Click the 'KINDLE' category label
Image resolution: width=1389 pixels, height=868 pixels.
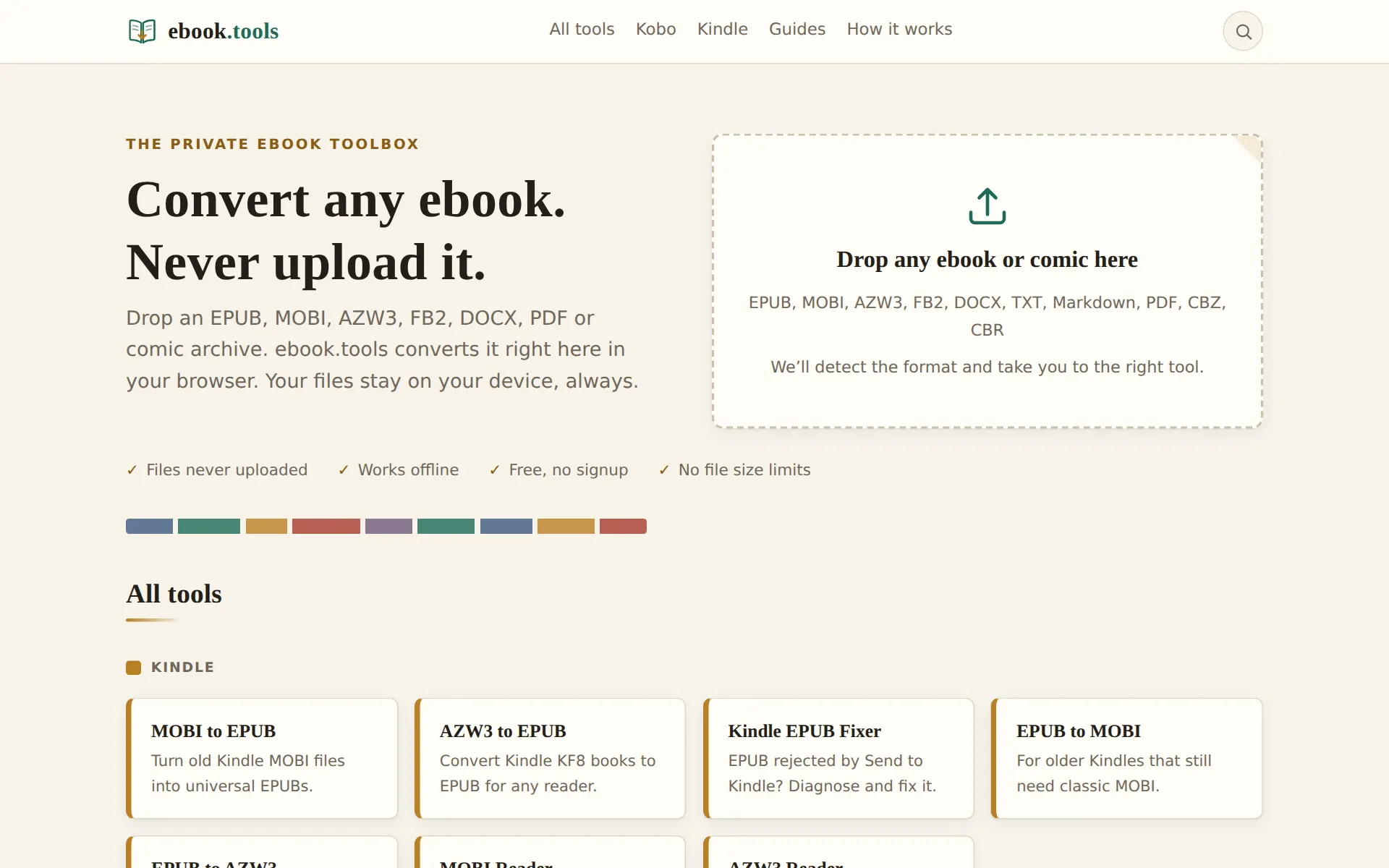(182, 667)
